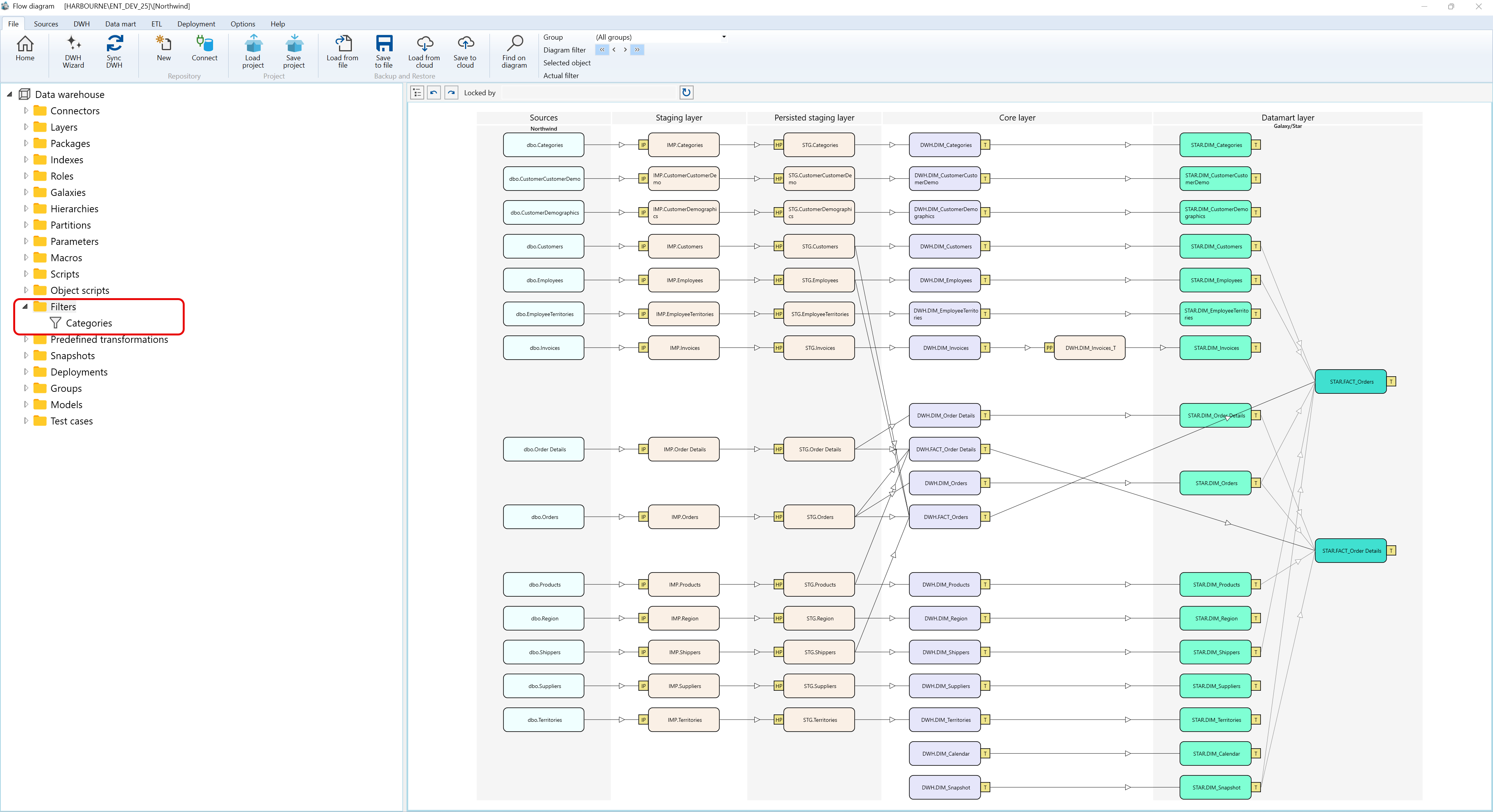The image size is (1493, 812).
Task: Select the DWH.DIM_Snapshot node
Action: 945,788
